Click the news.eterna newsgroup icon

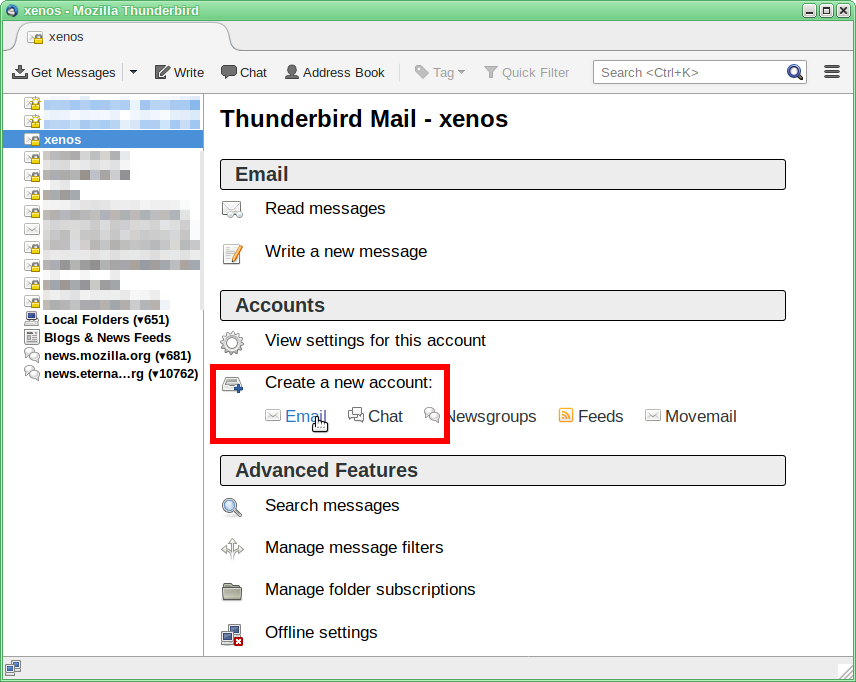coord(32,373)
